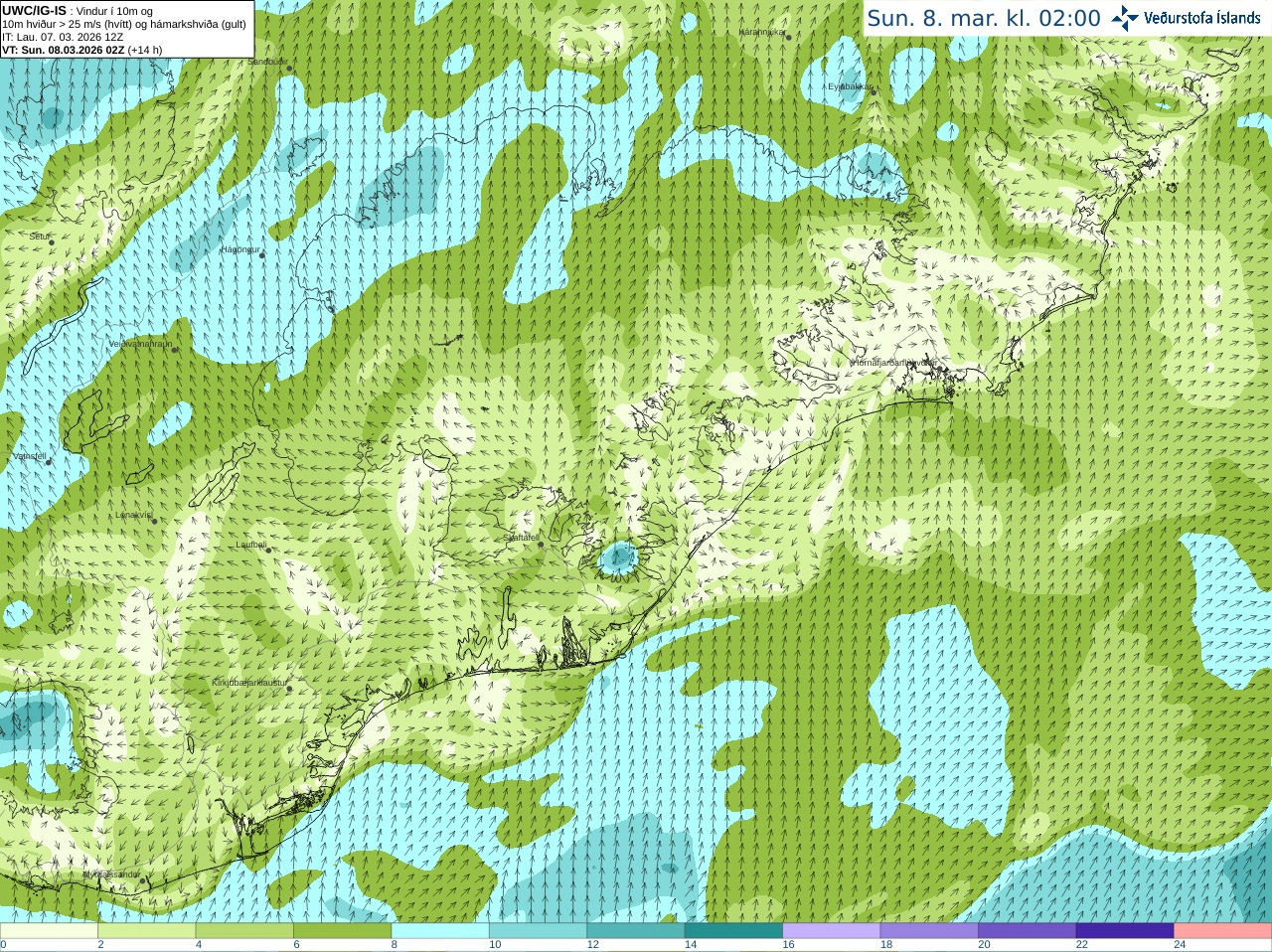Click the Veðurstofa Íslands snowflake logo
Viewport: 1272px width, 952px height.
click(x=1125, y=18)
